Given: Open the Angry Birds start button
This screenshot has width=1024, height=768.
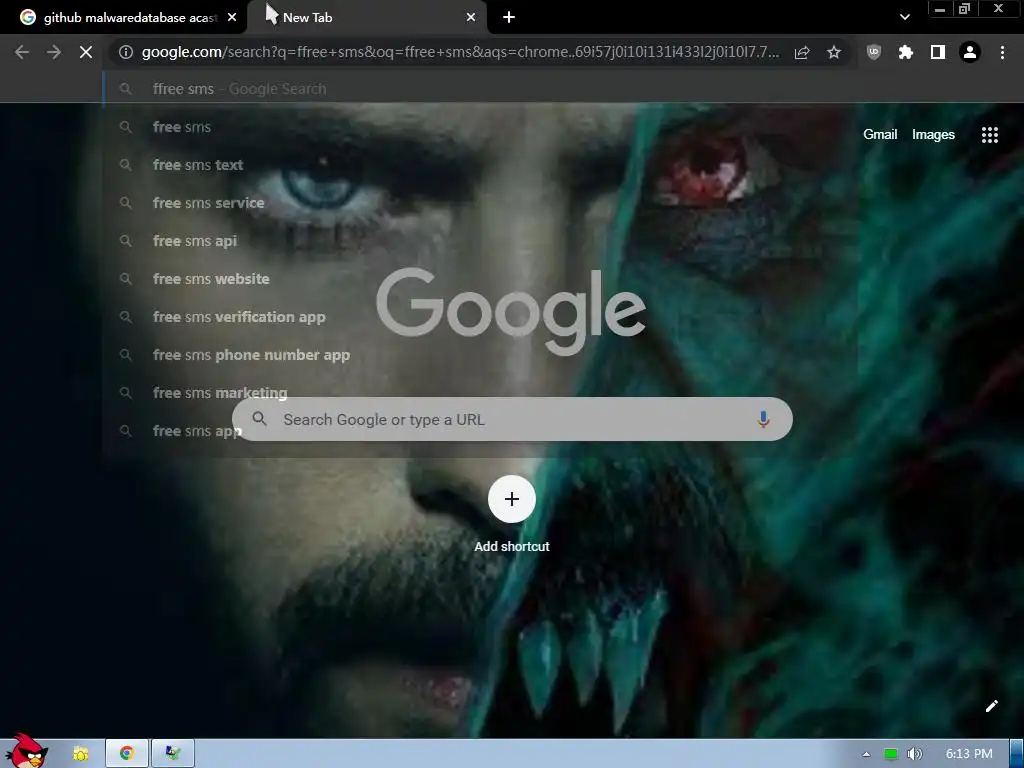Looking at the screenshot, I should coord(27,750).
